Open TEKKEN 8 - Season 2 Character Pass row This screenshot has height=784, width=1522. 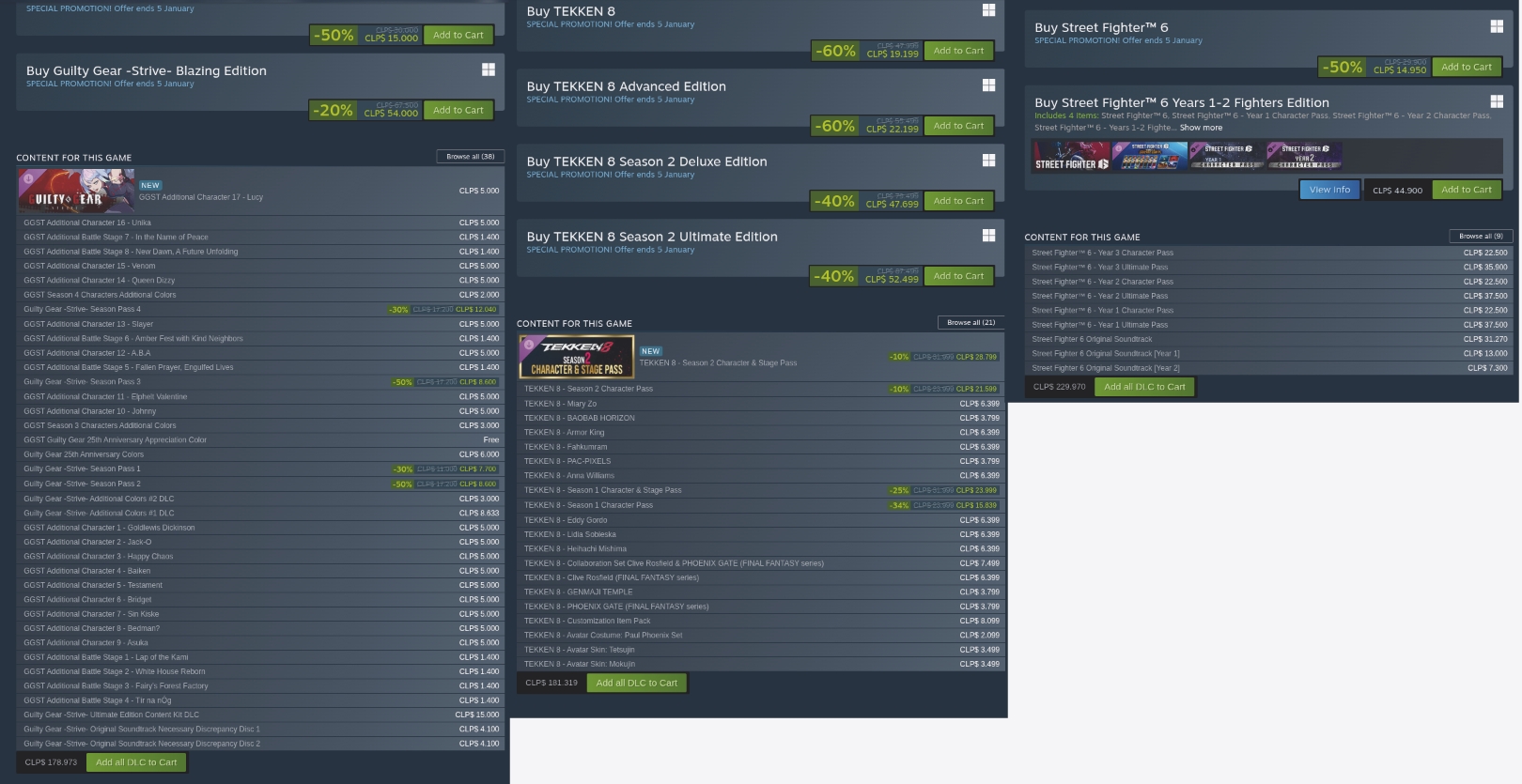(761, 389)
